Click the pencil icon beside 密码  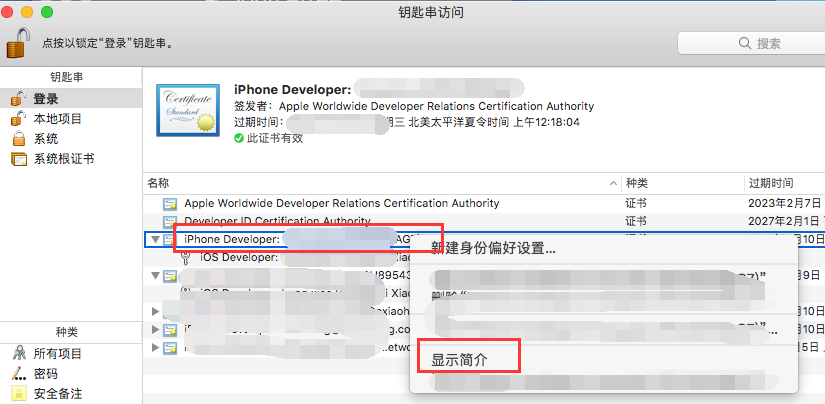point(19,374)
